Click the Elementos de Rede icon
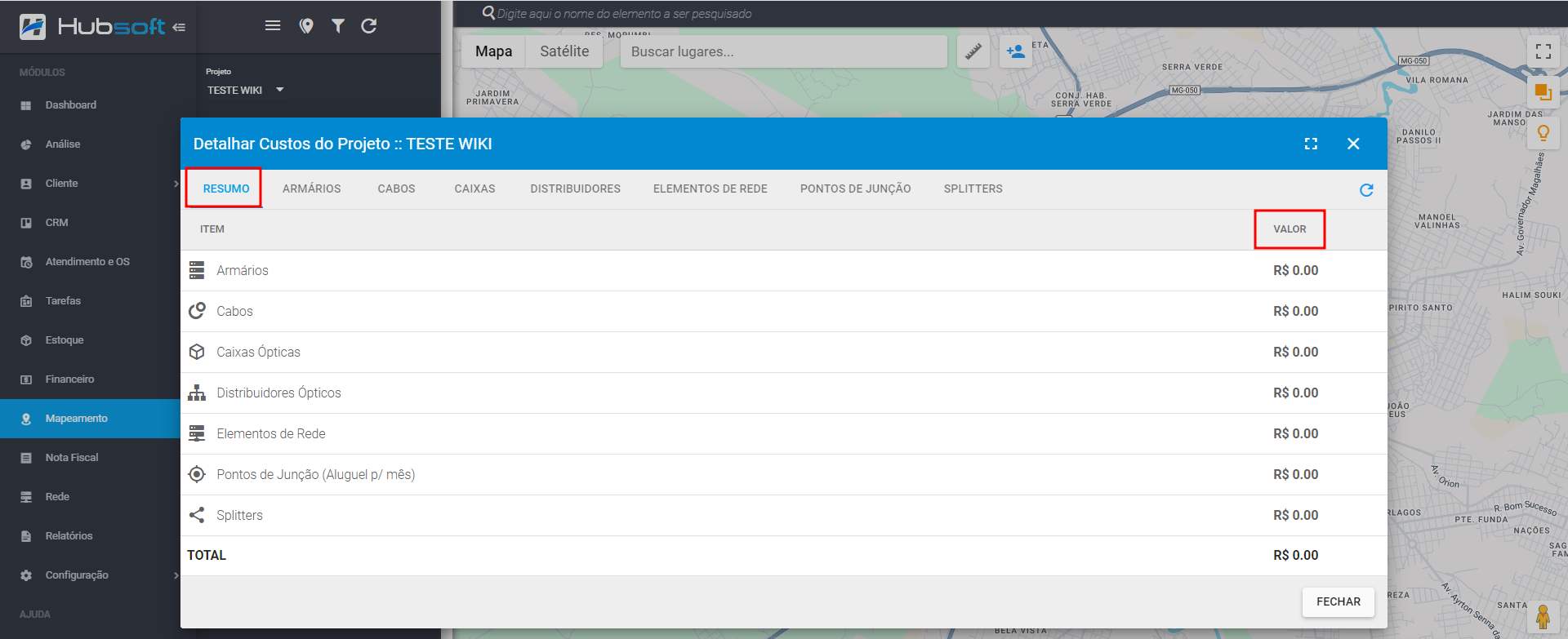The image size is (1568, 639). tap(197, 433)
